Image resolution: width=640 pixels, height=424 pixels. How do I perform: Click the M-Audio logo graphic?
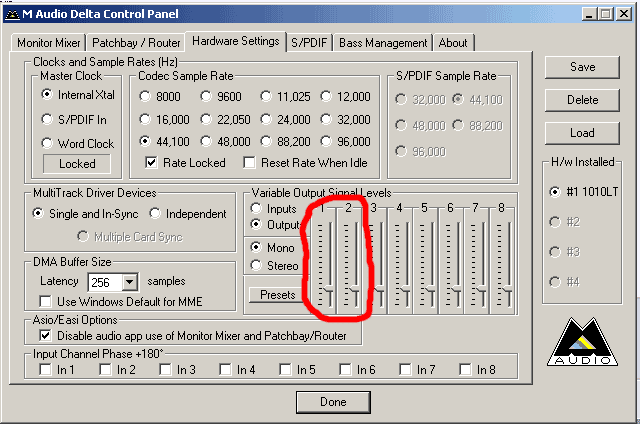click(x=582, y=342)
